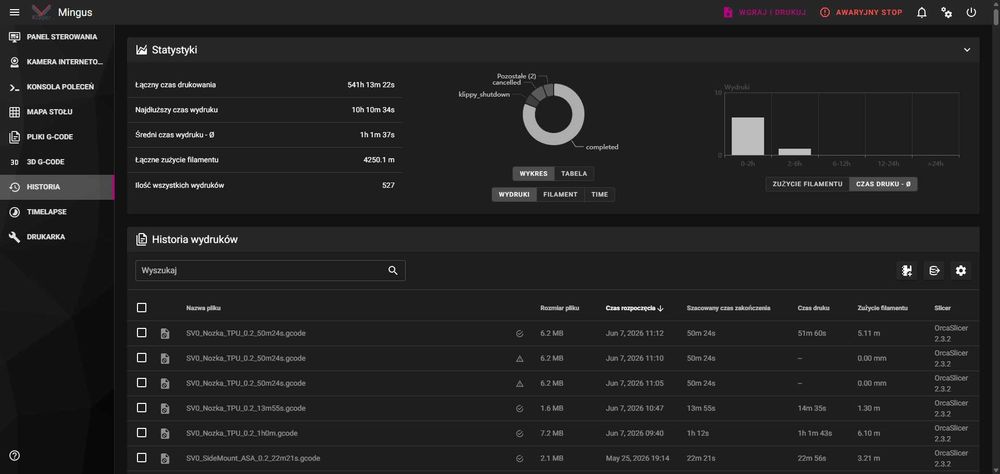The image size is (1000, 474).
Task: Sort by Czas rozpoczęcia column arrow
Action: [x=661, y=308]
